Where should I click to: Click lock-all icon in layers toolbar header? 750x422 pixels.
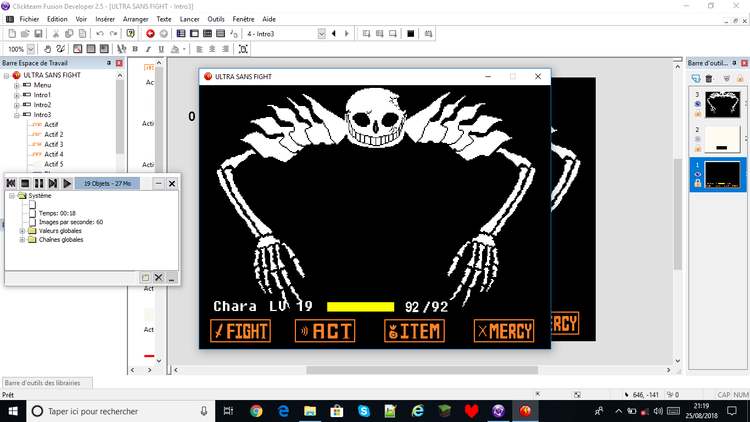pos(740,78)
